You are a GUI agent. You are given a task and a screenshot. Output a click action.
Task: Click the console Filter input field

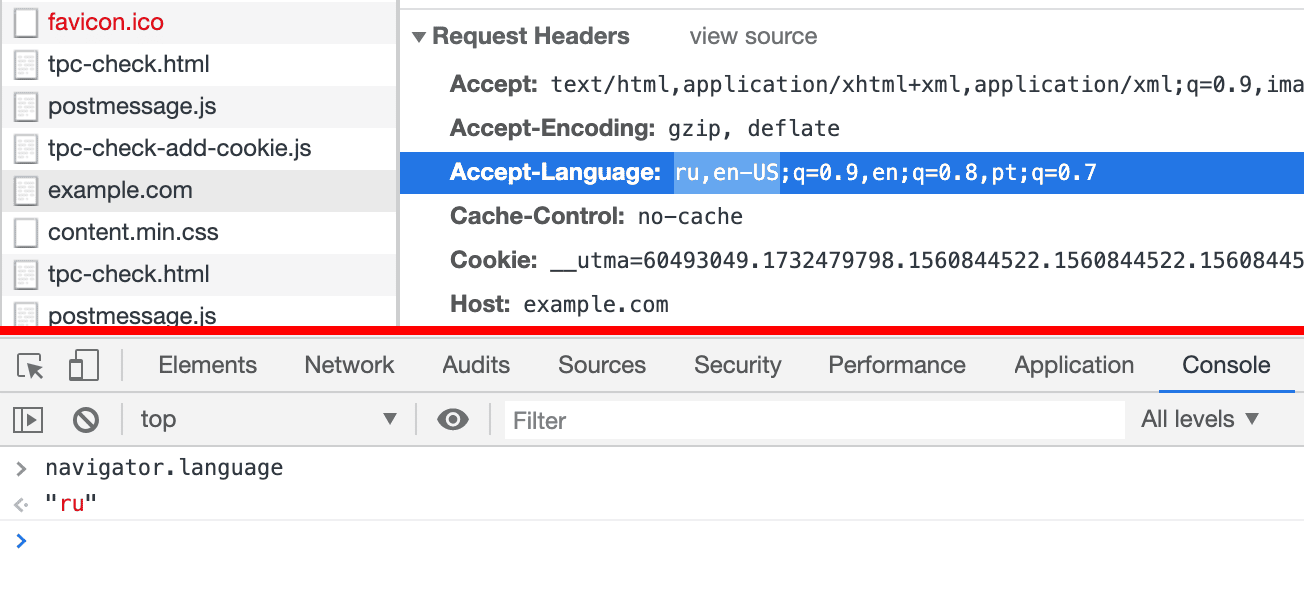814,421
